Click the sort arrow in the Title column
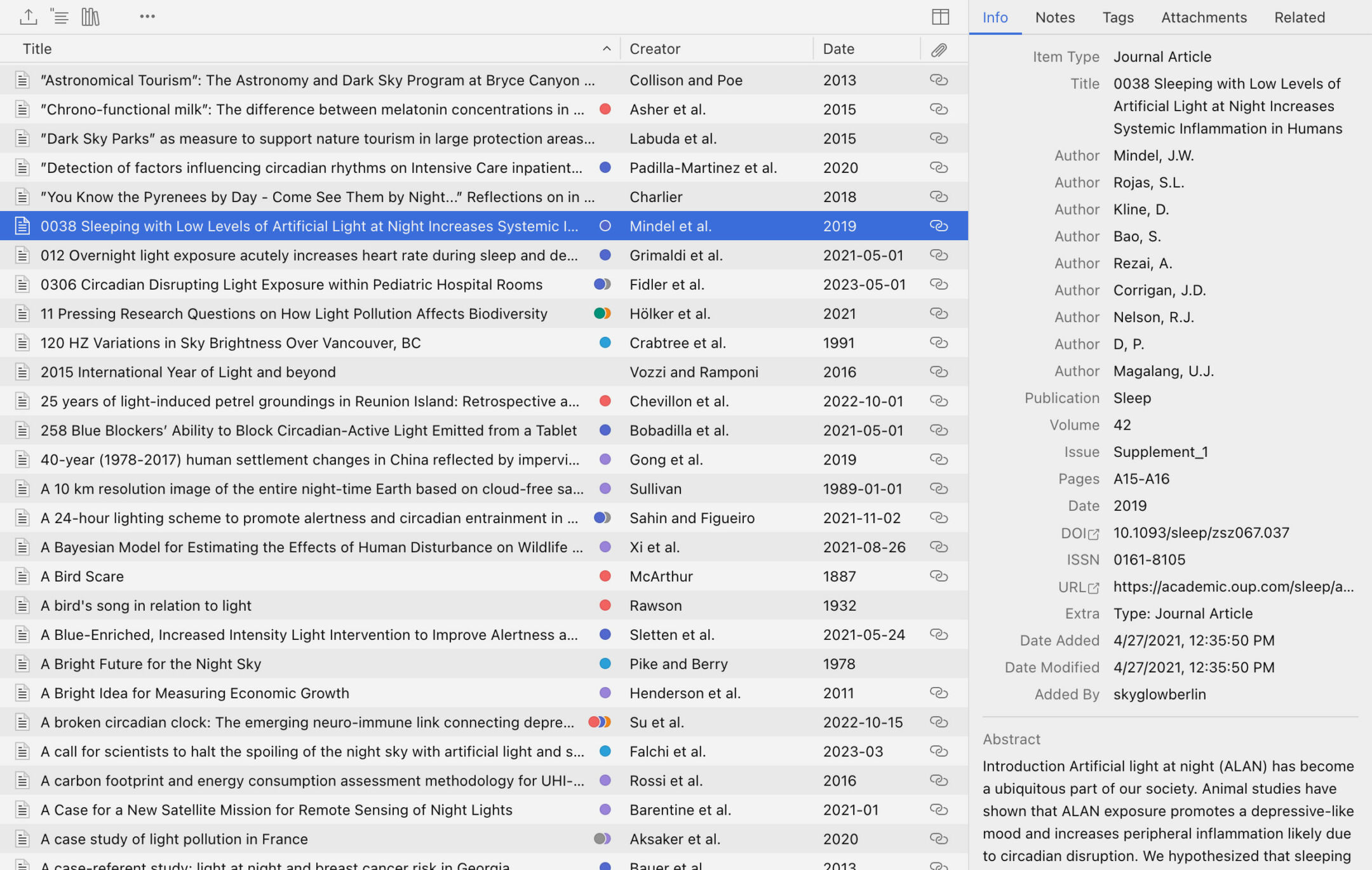The width and height of the screenshot is (1372, 870). 607,49
